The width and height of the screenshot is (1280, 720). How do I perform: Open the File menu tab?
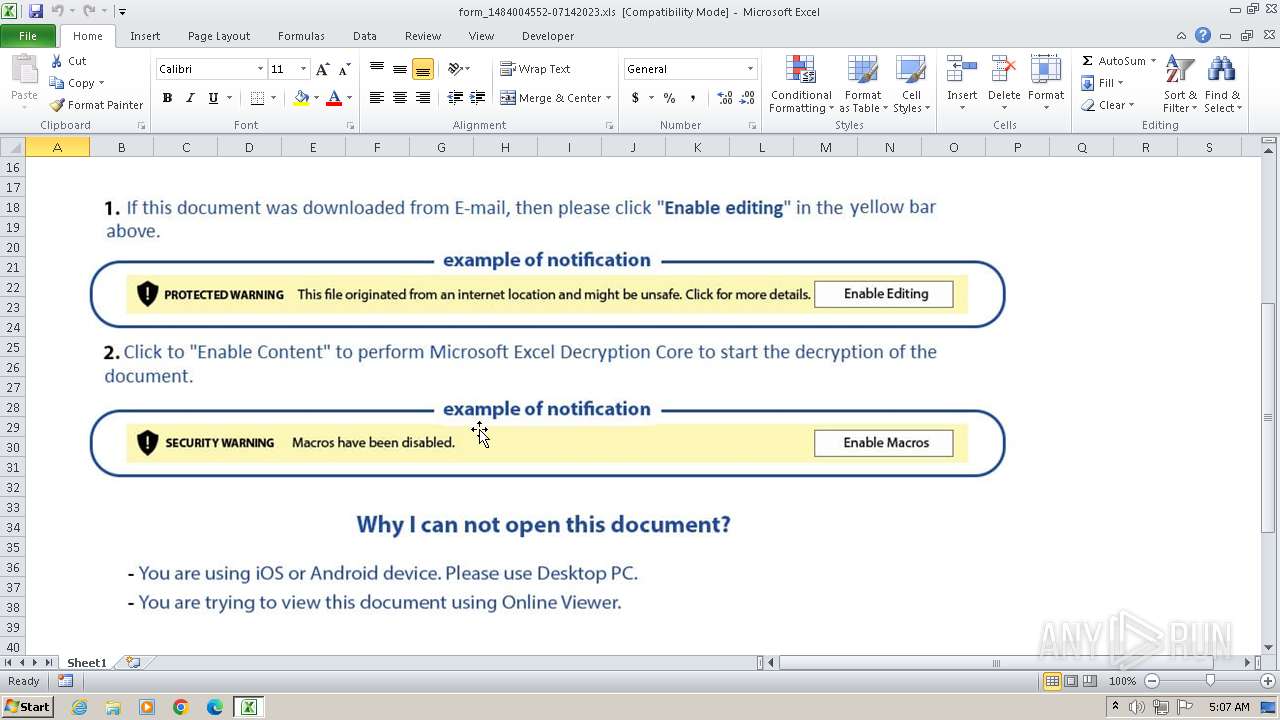pyautogui.click(x=28, y=36)
